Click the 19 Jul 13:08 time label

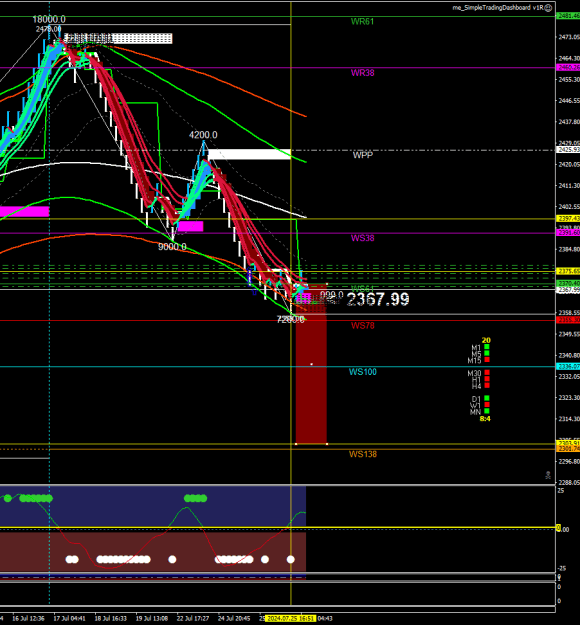point(152,619)
